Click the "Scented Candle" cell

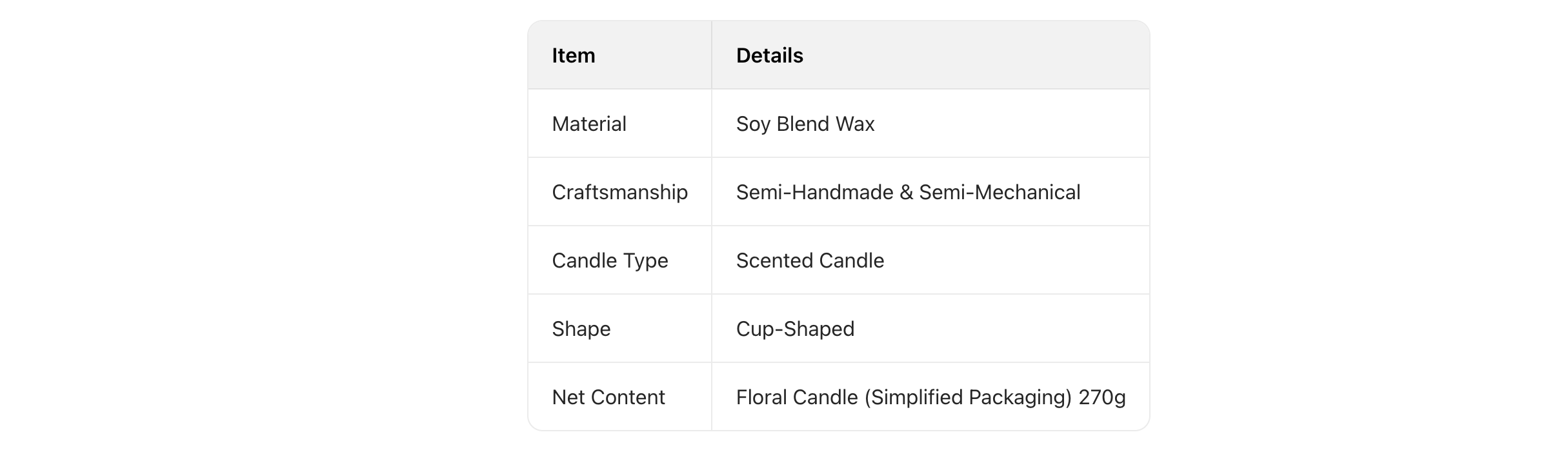click(810, 260)
